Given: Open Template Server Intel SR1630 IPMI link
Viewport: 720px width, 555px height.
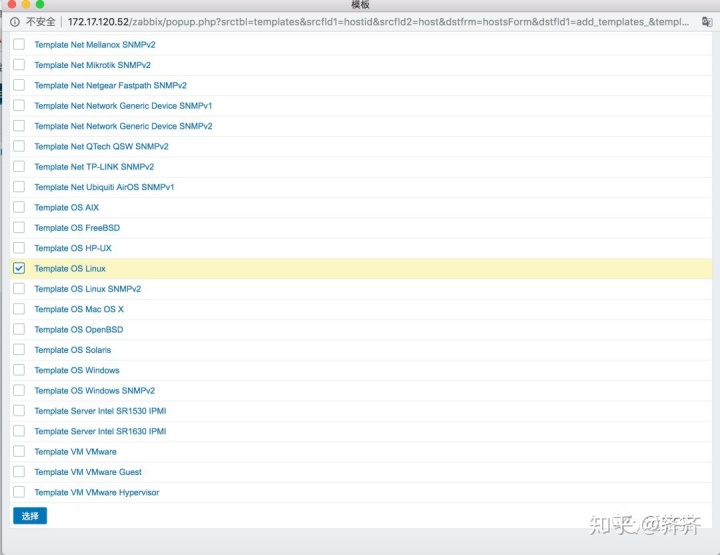Looking at the screenshot, I should (x=100, y=431).
